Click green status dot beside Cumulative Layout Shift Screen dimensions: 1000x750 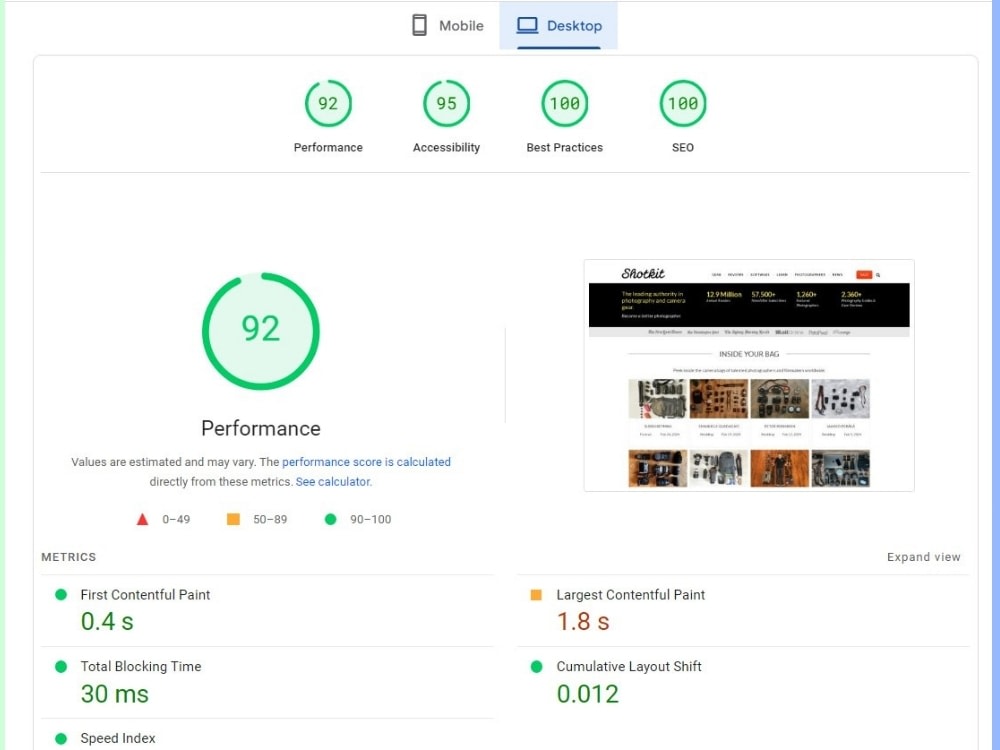pyautogui.click(x=536, y=666)
